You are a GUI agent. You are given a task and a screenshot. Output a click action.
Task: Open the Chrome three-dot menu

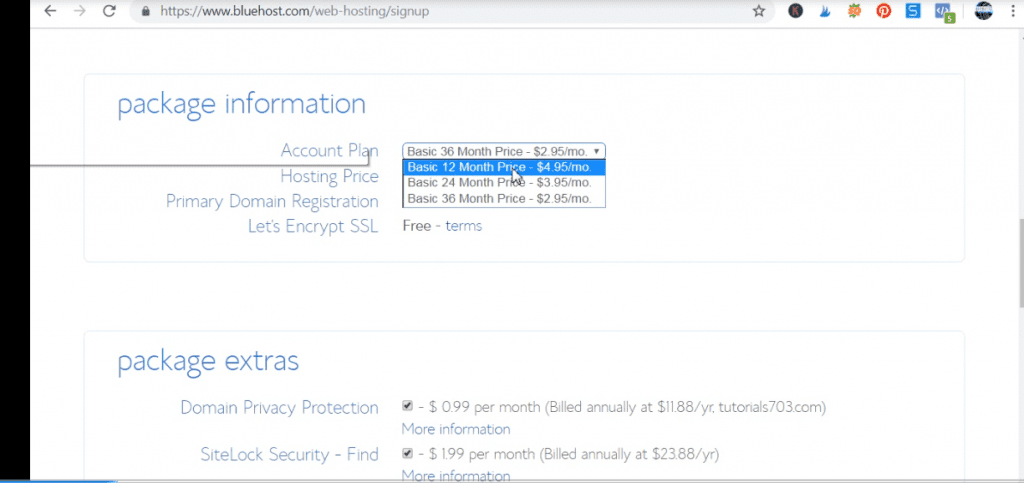coord(1012,11)
